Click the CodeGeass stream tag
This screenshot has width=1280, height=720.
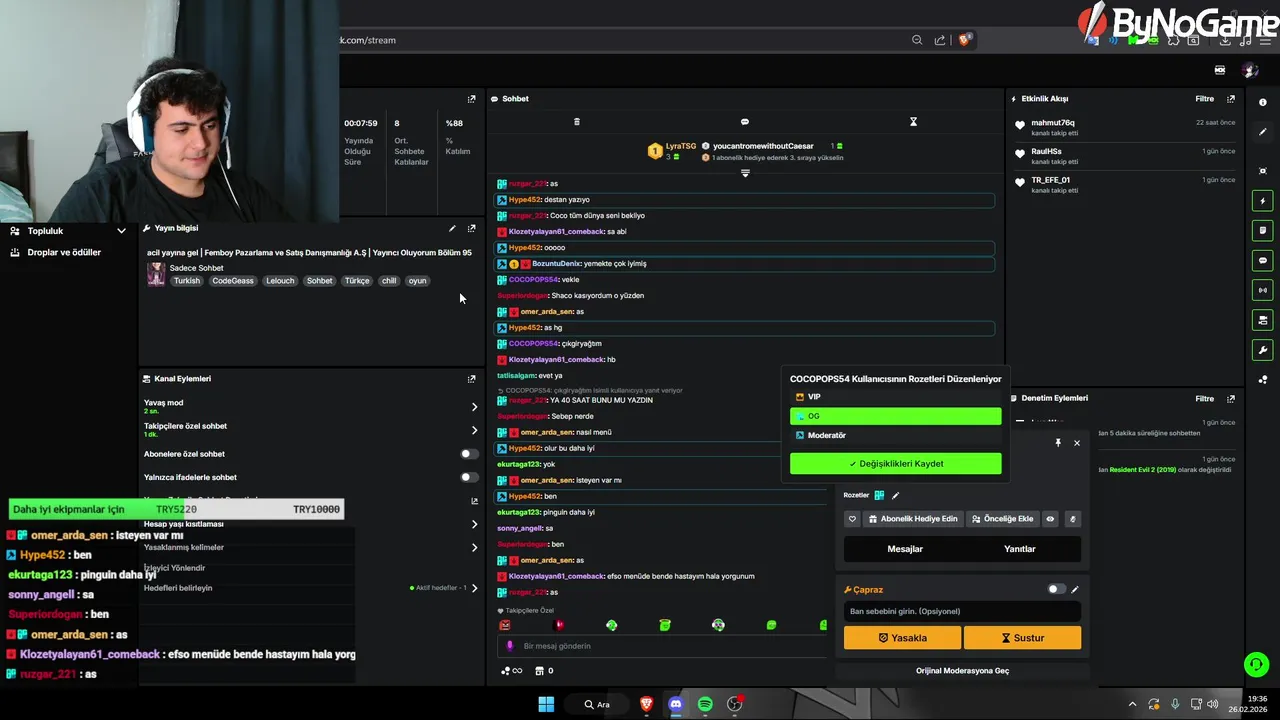click(233, 281)
